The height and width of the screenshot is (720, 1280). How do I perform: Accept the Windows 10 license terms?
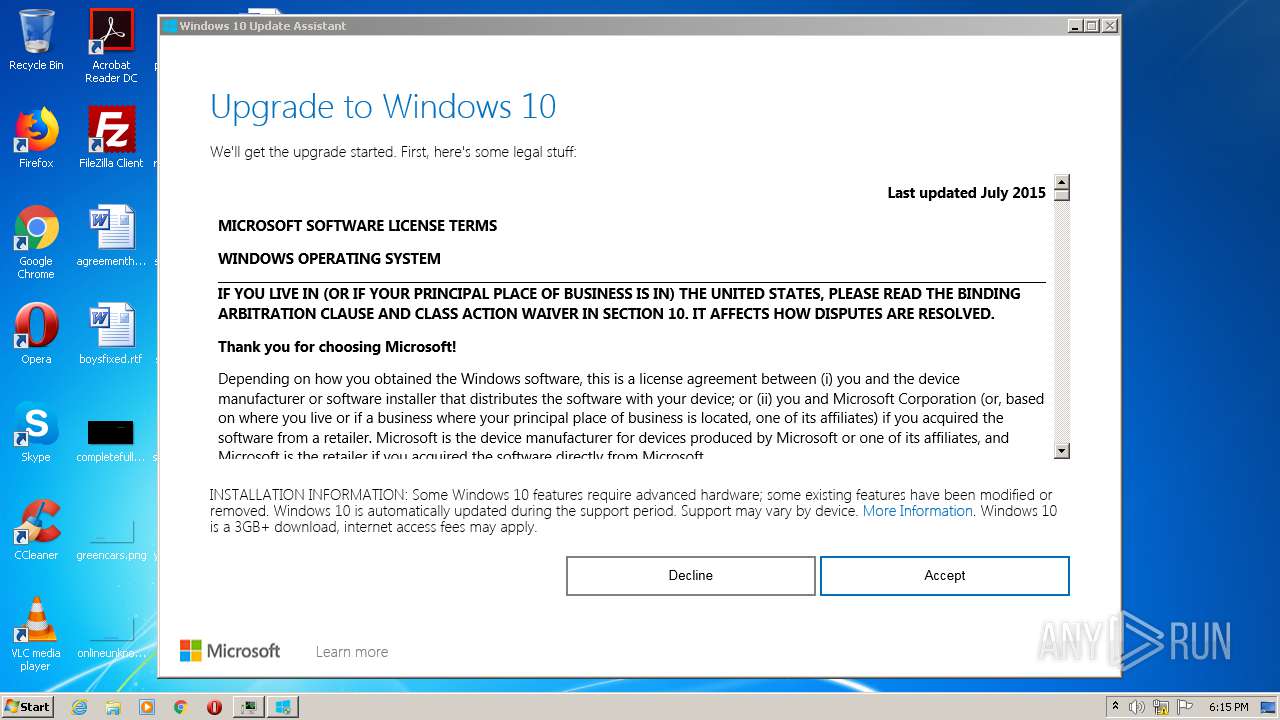pyautogui.click(x=944, y=576)
